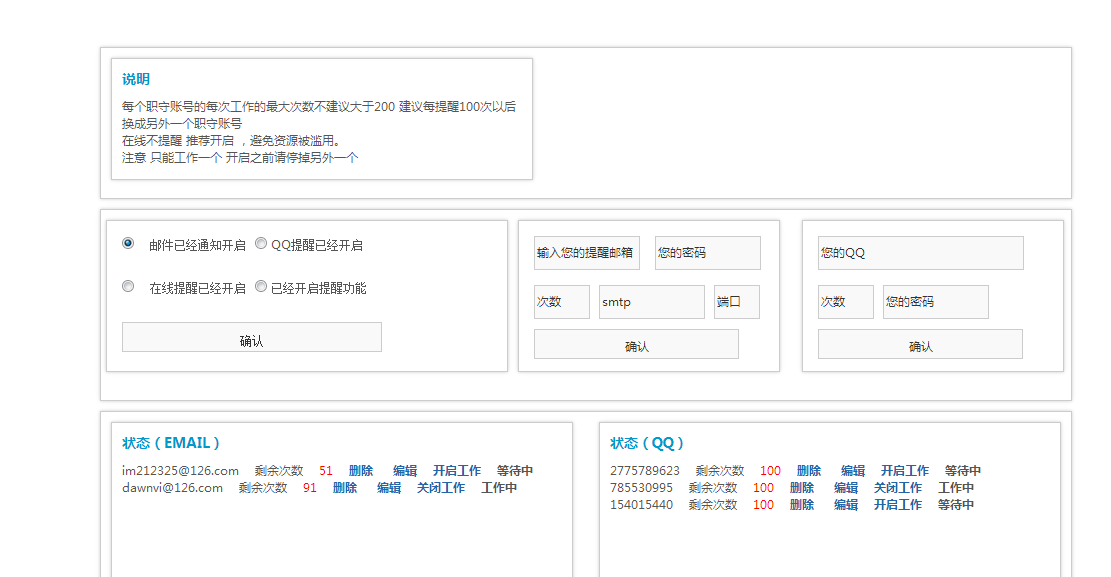This screenshot has height=577, width=1111.
Task: Click the 次数 field in the QQ panel
Action: coord(845,301)
